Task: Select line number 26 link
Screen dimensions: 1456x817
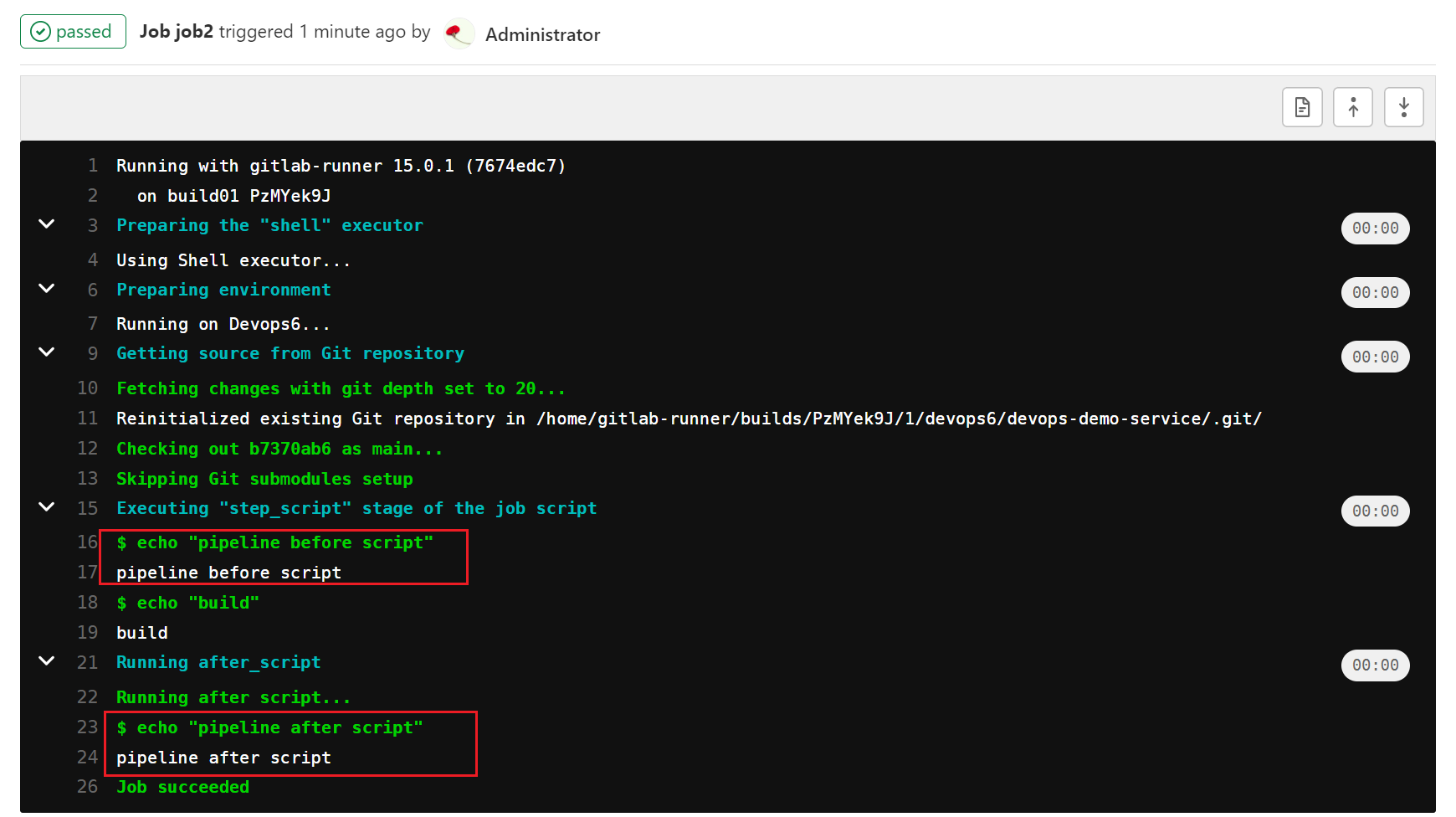Action: tap(88, 787)
